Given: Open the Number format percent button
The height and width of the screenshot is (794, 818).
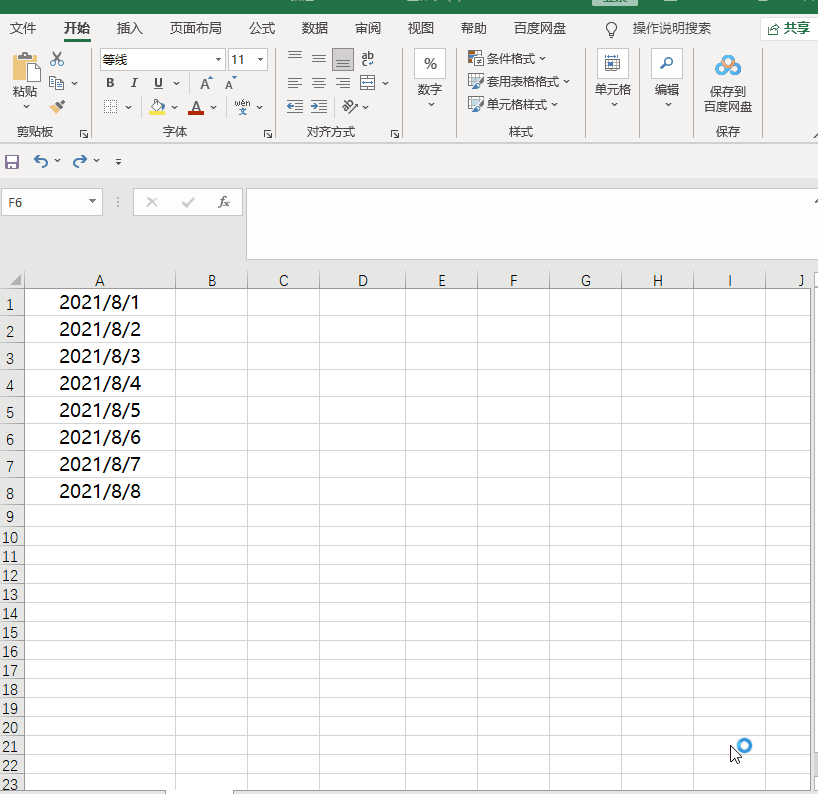Looking at the screenshot, I should coord(430,64).
